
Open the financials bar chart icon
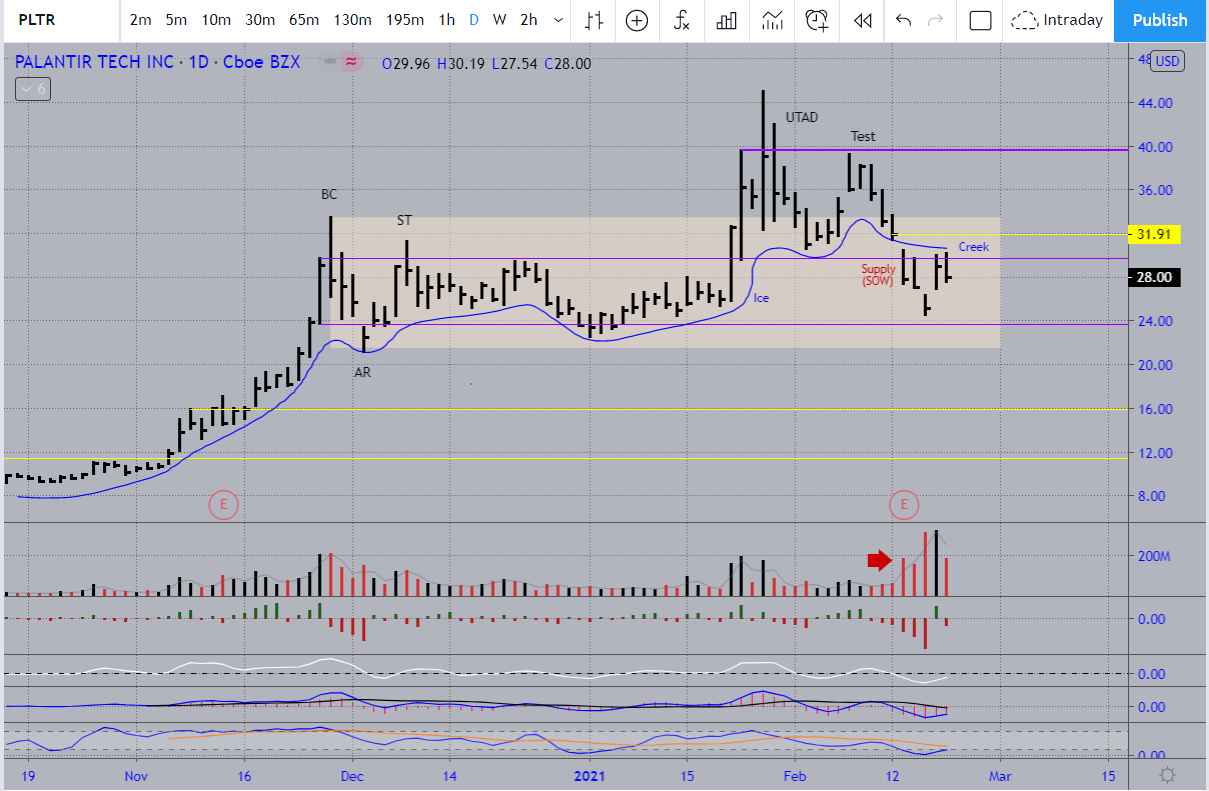tap(727, 20)
